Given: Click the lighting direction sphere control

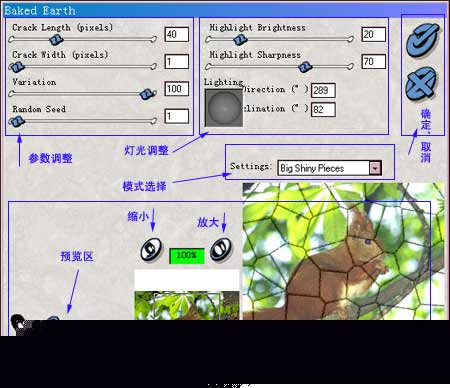Looking at the screenshot, I should (224, 107).
